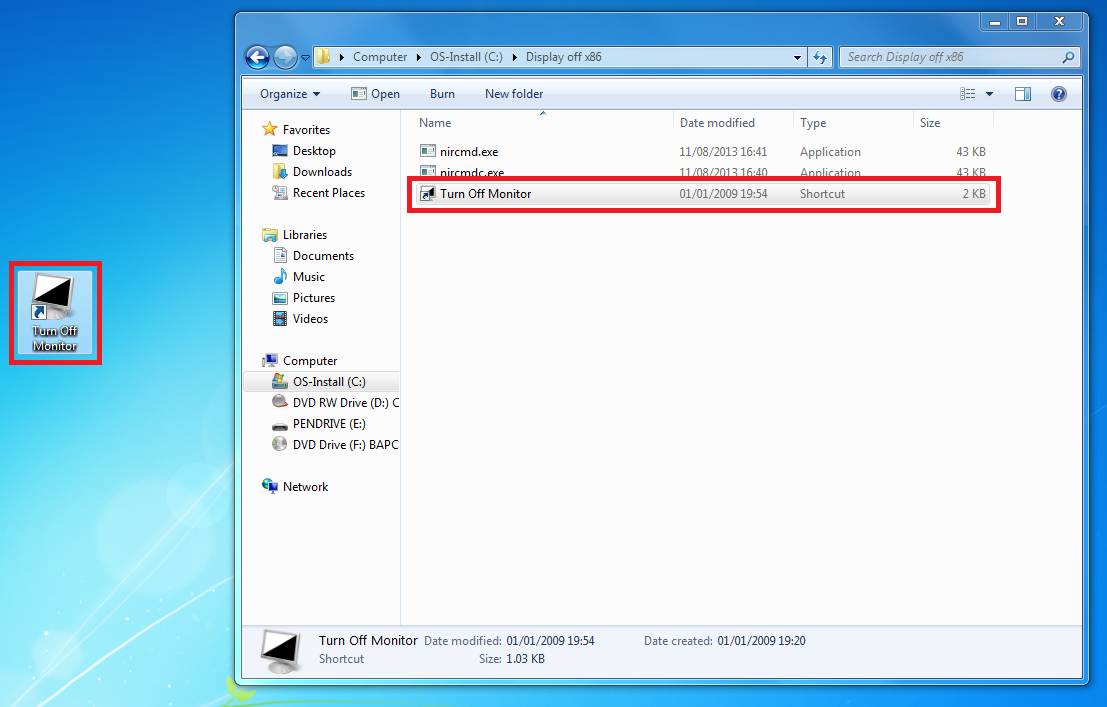The image size is (1107, 707).
Task: Open the Documents library
Action: click(x=313, y=255)
